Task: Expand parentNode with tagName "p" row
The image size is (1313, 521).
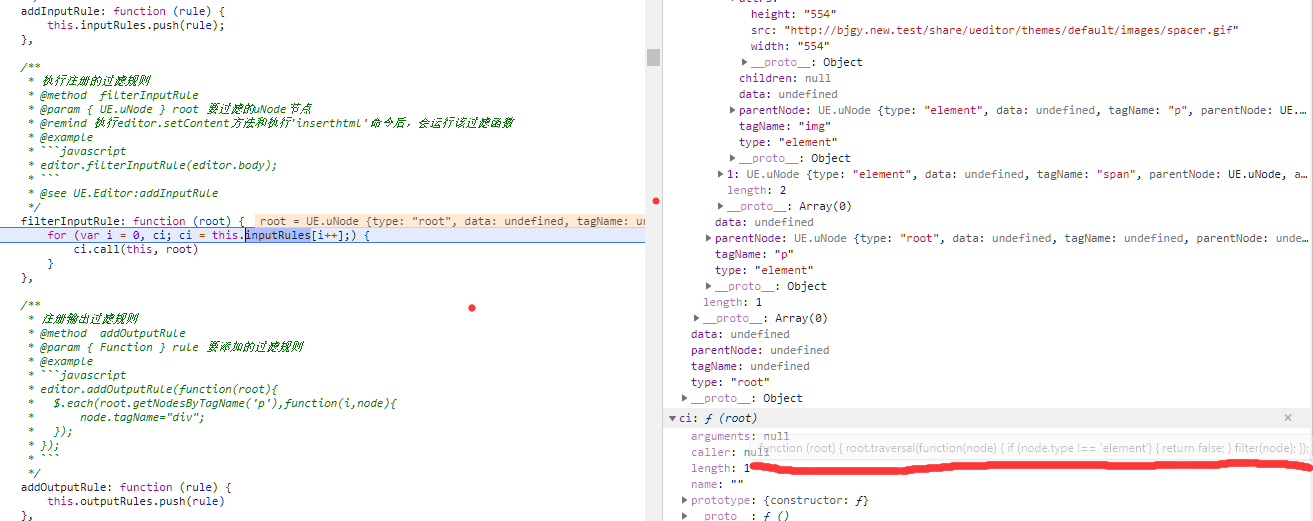Action: coord(733,110)
